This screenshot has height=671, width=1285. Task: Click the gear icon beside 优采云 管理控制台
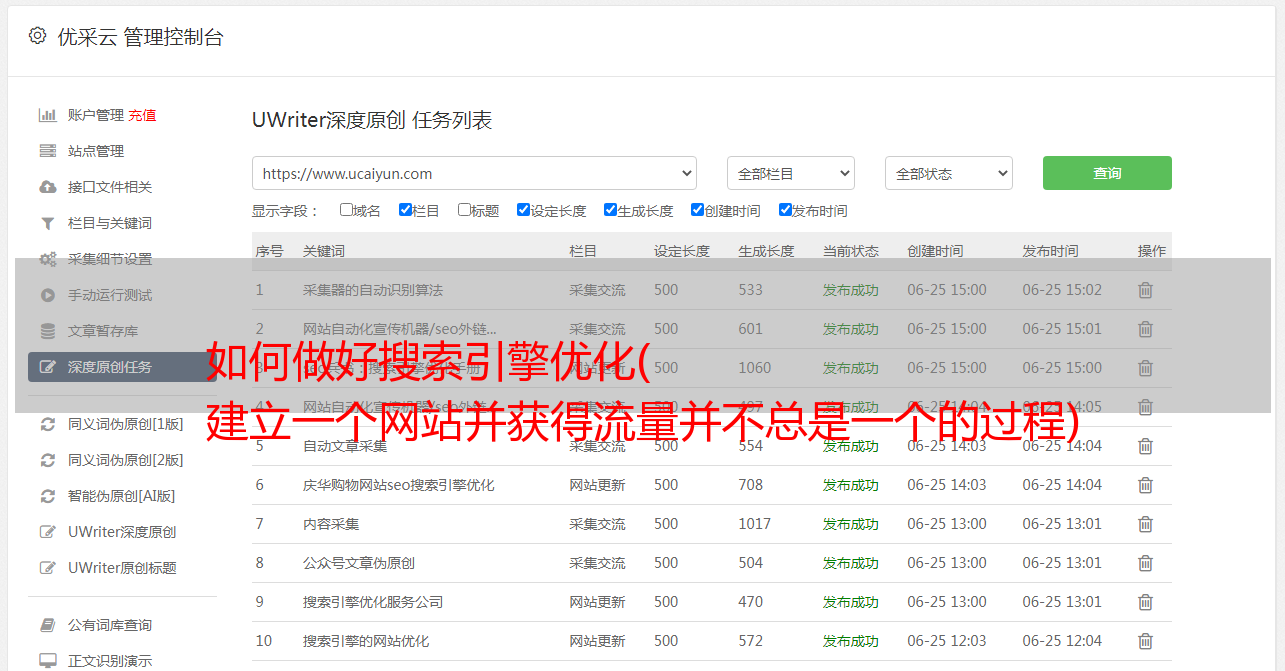37,36
